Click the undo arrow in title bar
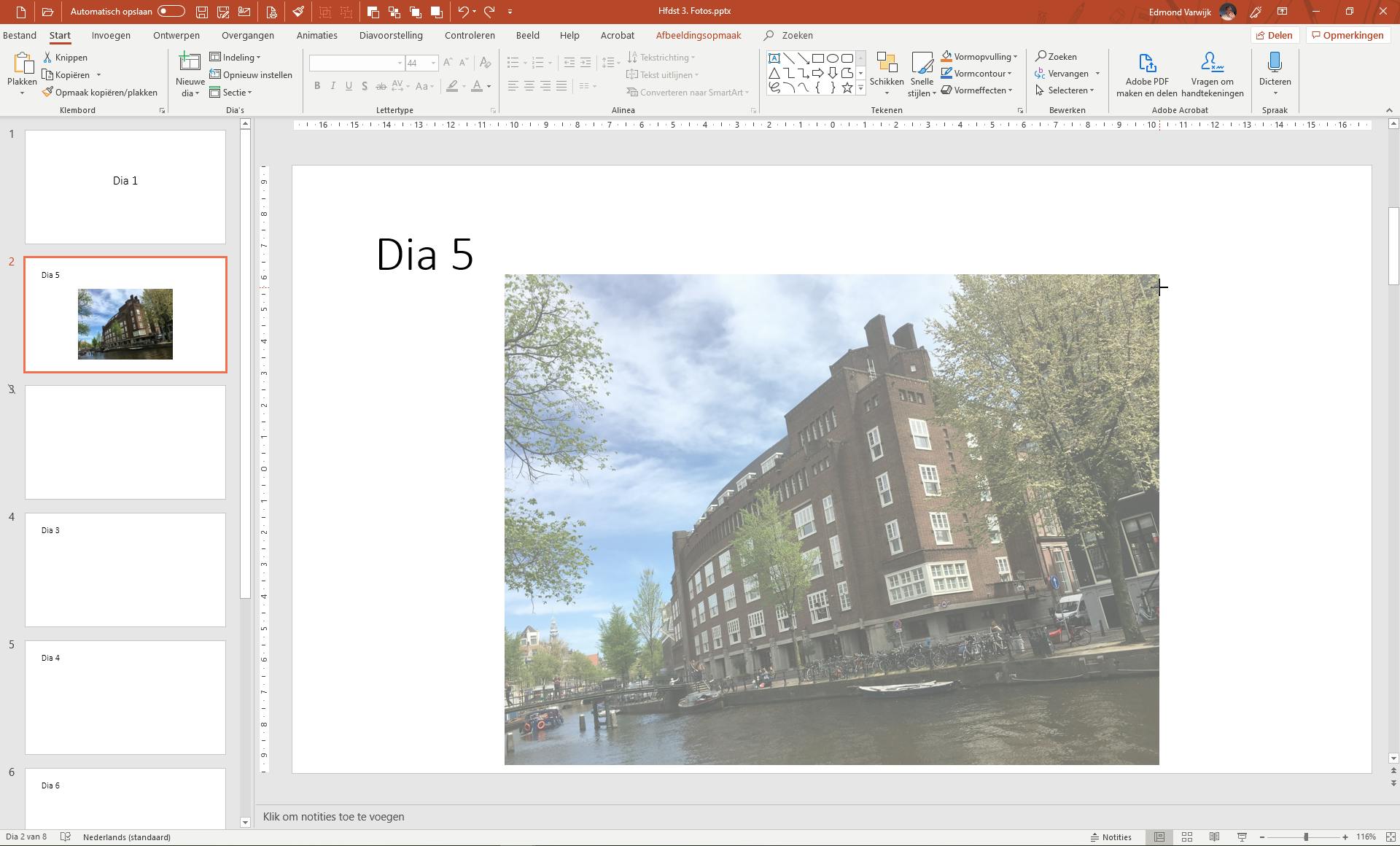Viewport: 1400px width, 846px height. 462,12
